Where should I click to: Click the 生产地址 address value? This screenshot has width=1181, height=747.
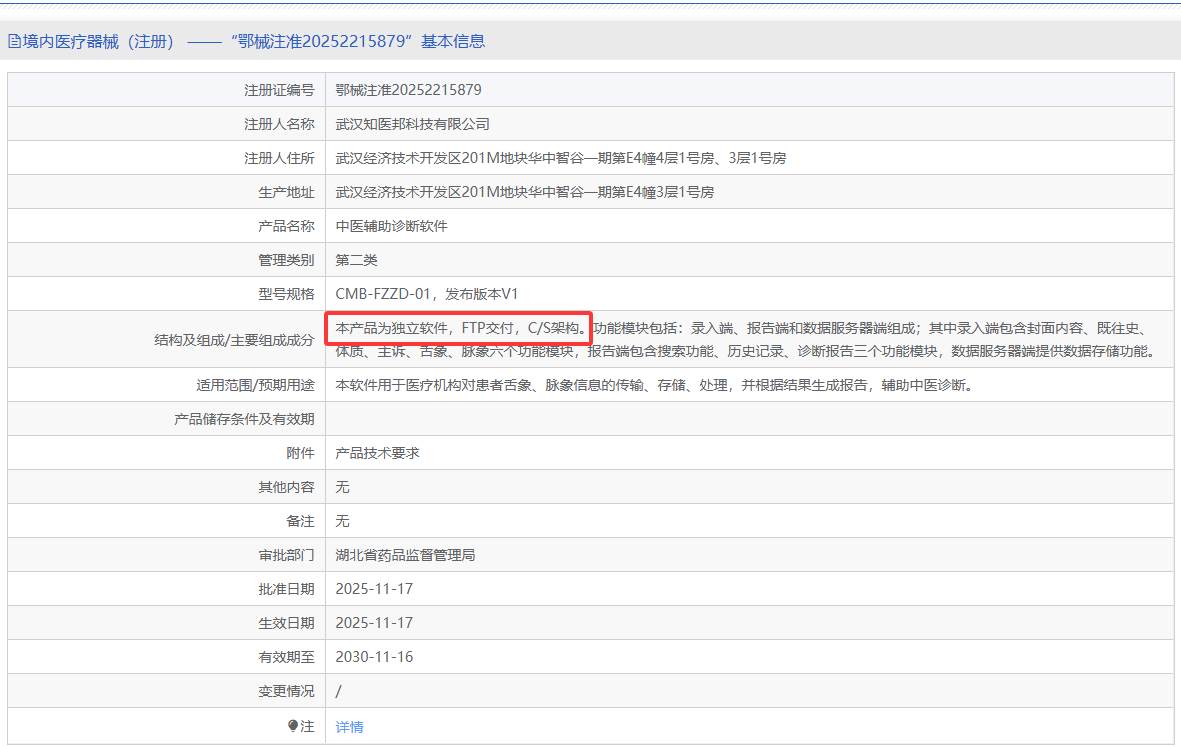[x=524, y=192]
